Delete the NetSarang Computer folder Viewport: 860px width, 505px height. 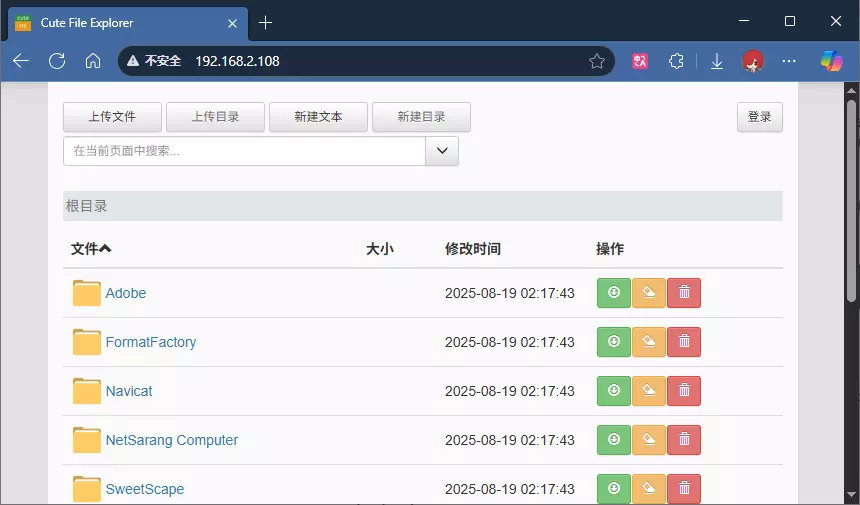coord(684,440)
